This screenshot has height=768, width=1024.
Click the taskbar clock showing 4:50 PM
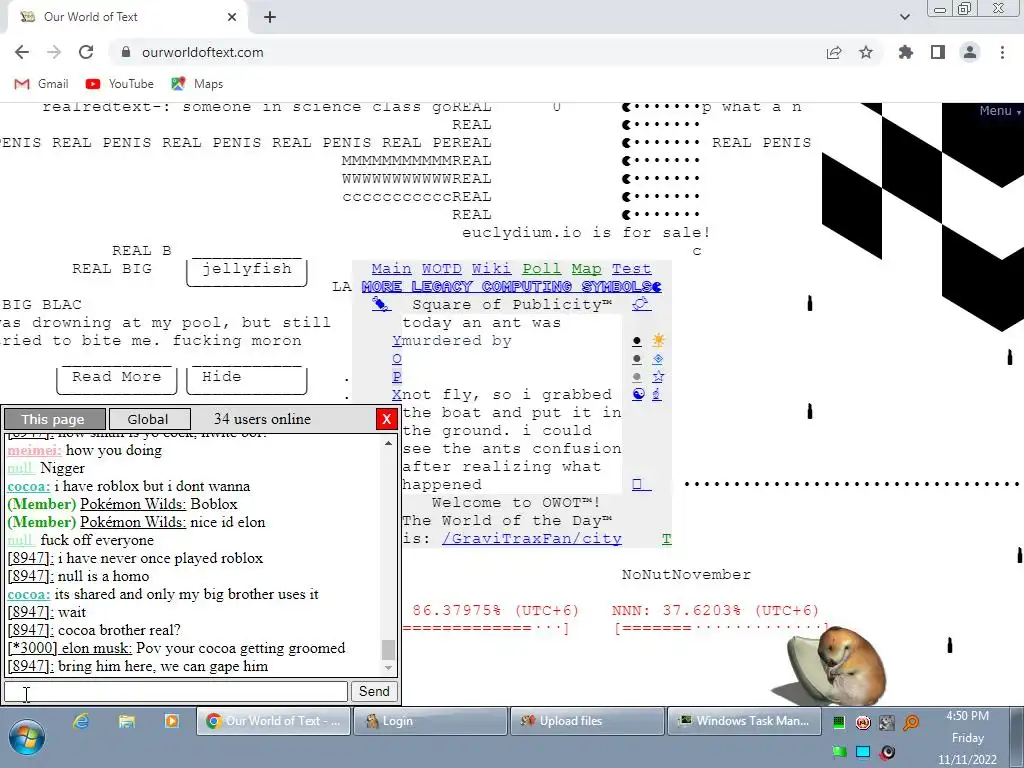(x=967, y=738)
